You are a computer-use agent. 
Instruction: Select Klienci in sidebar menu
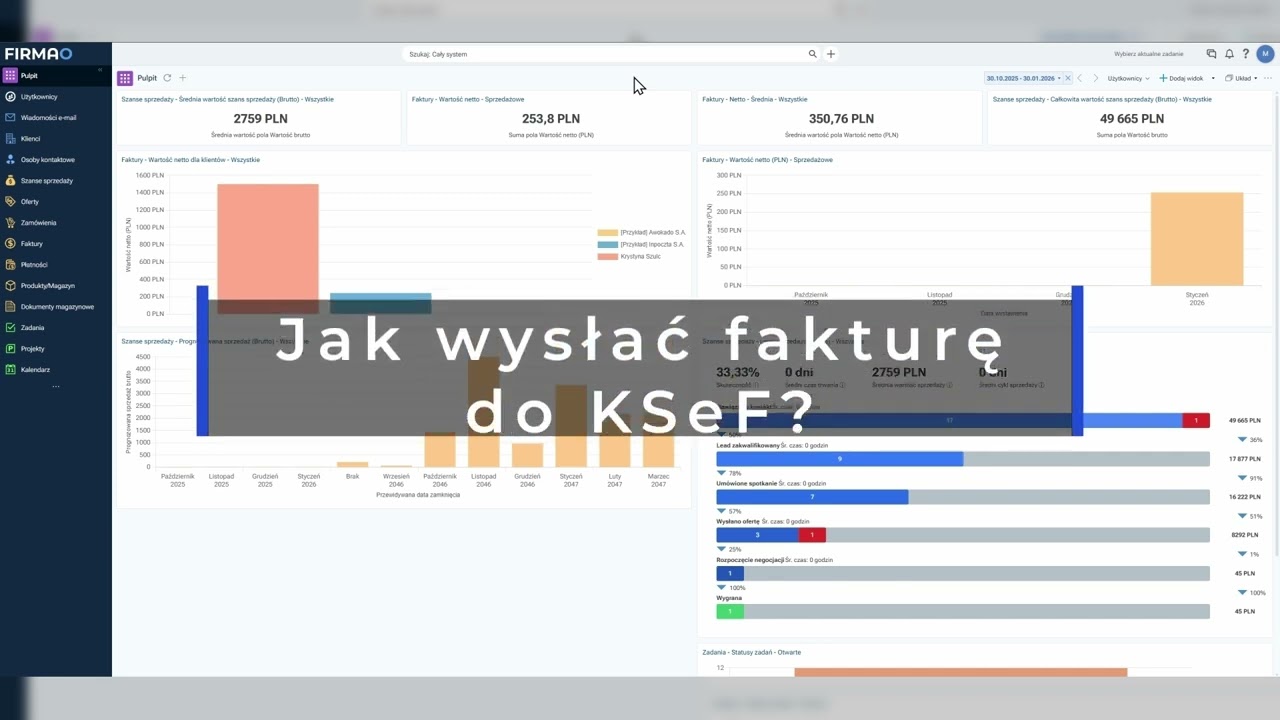pos(31,139)
